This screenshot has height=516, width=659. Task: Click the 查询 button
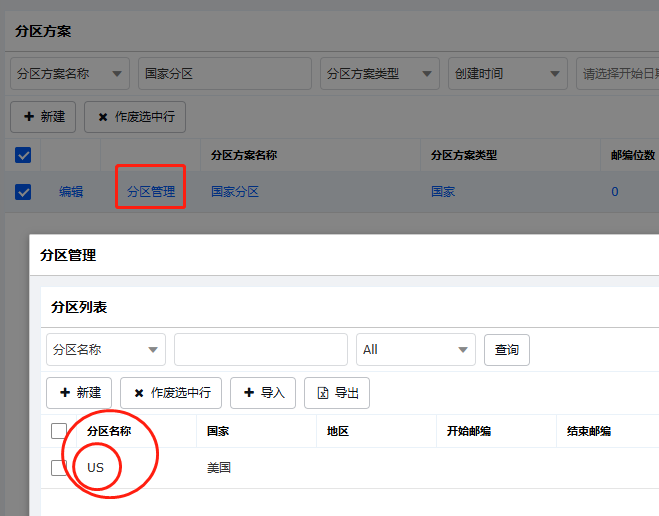coord(507,350)
